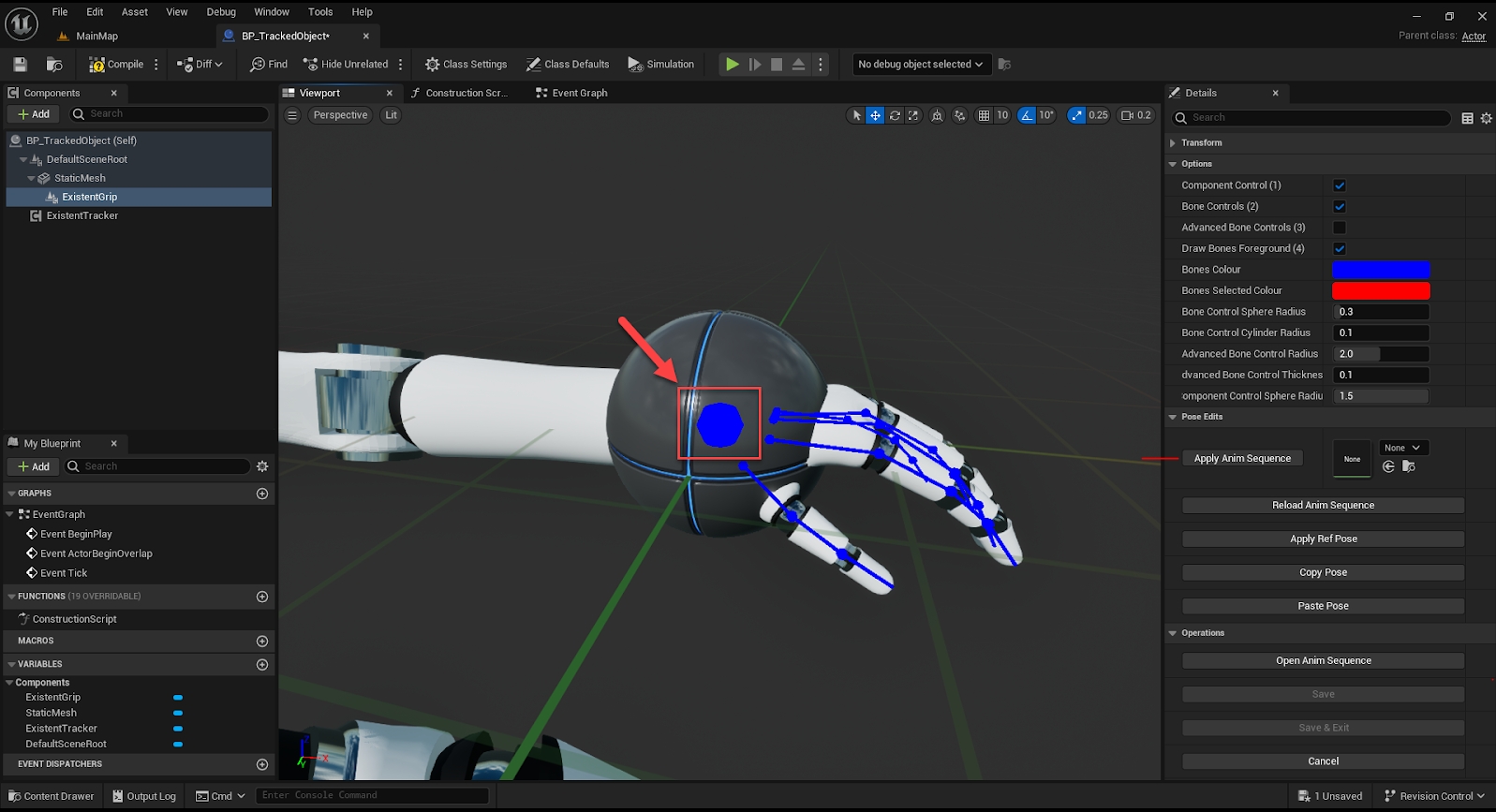
Task: Open the debug object selection dropdown
Action: pos(920,65)
